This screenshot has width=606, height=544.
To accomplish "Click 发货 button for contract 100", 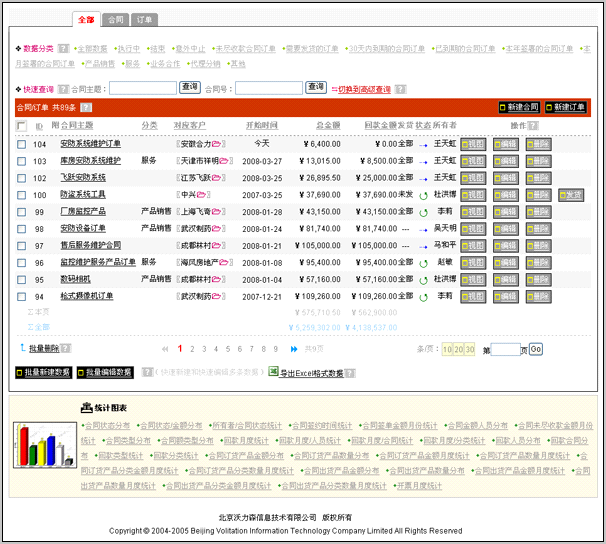I will coord(571,194).
